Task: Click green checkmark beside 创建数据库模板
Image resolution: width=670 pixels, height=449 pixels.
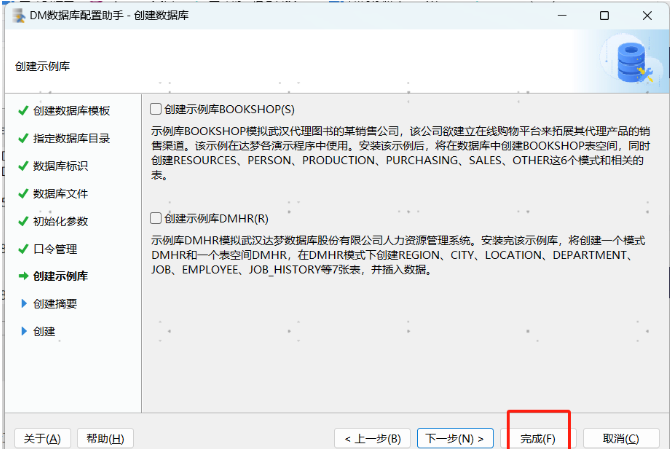Action: [24, 111]
